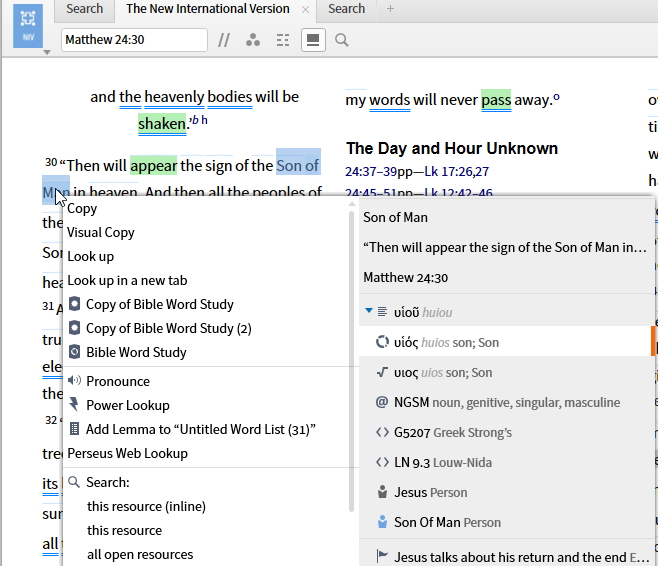658x566 pixels.
Task: Open the 24:37–39 passage link
Action: [x=371, y=172]
